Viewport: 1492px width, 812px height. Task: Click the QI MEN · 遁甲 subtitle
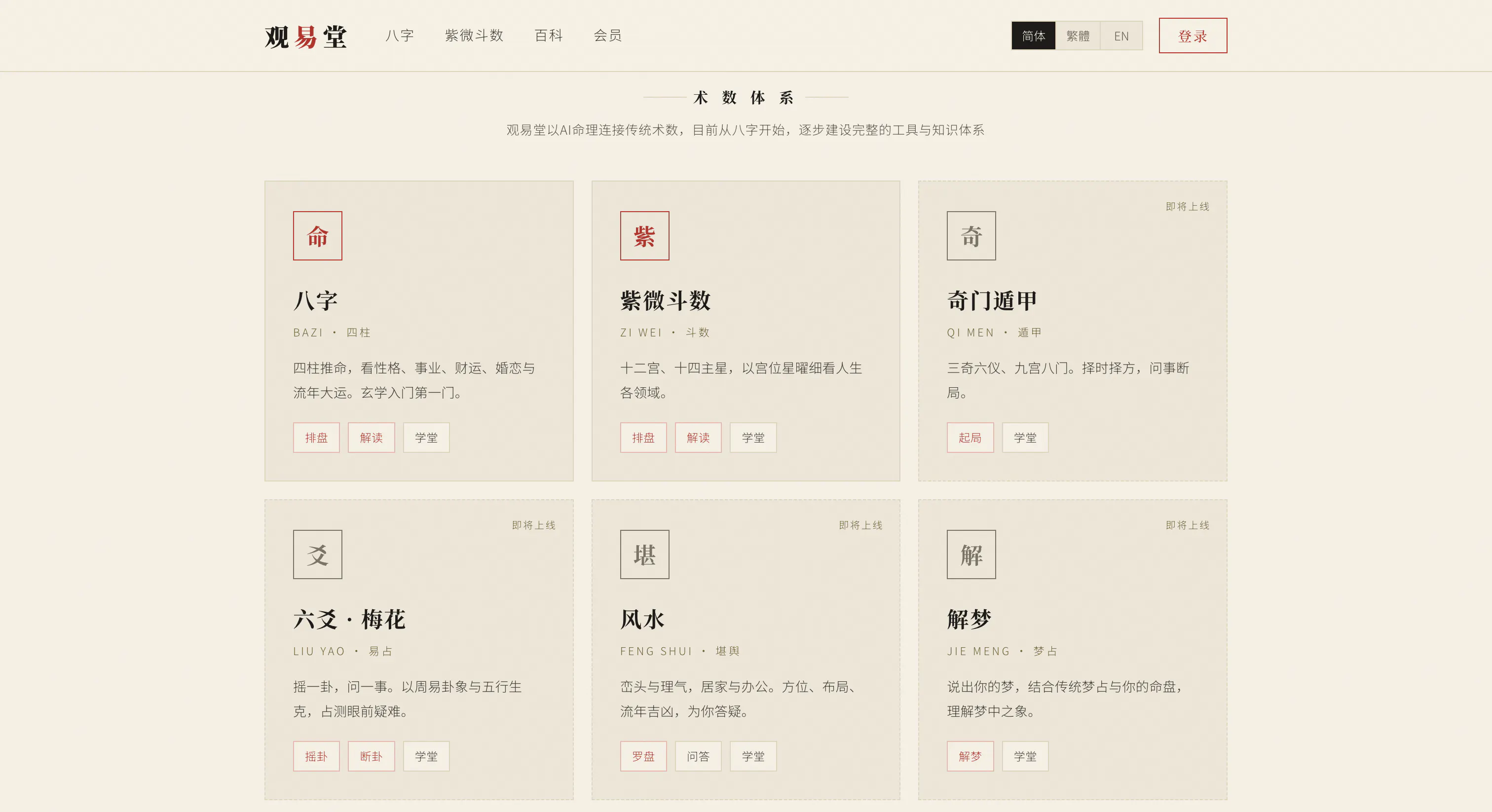[x=995, y=332]
